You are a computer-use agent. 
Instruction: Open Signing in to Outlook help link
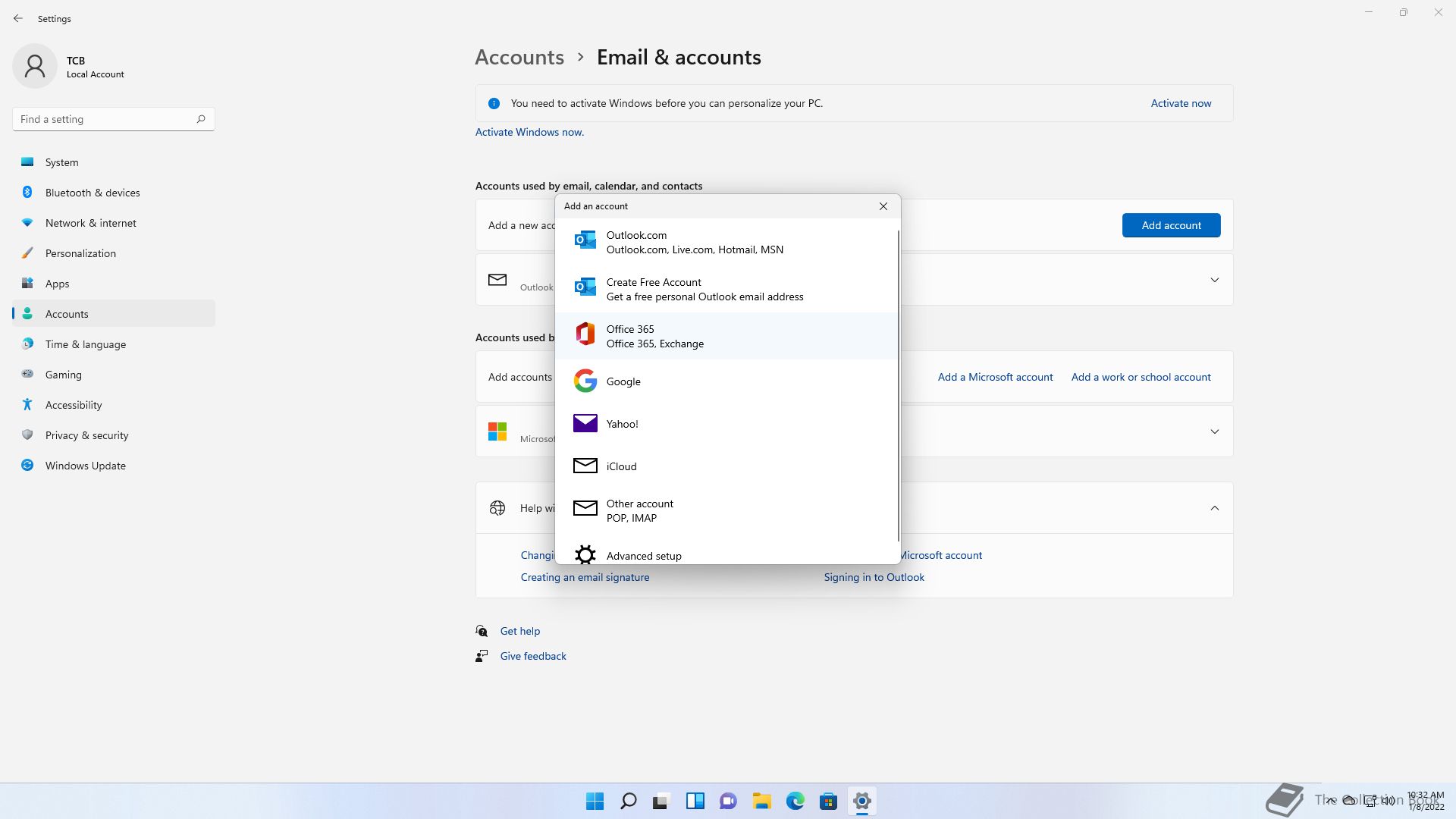pos(874,577)
